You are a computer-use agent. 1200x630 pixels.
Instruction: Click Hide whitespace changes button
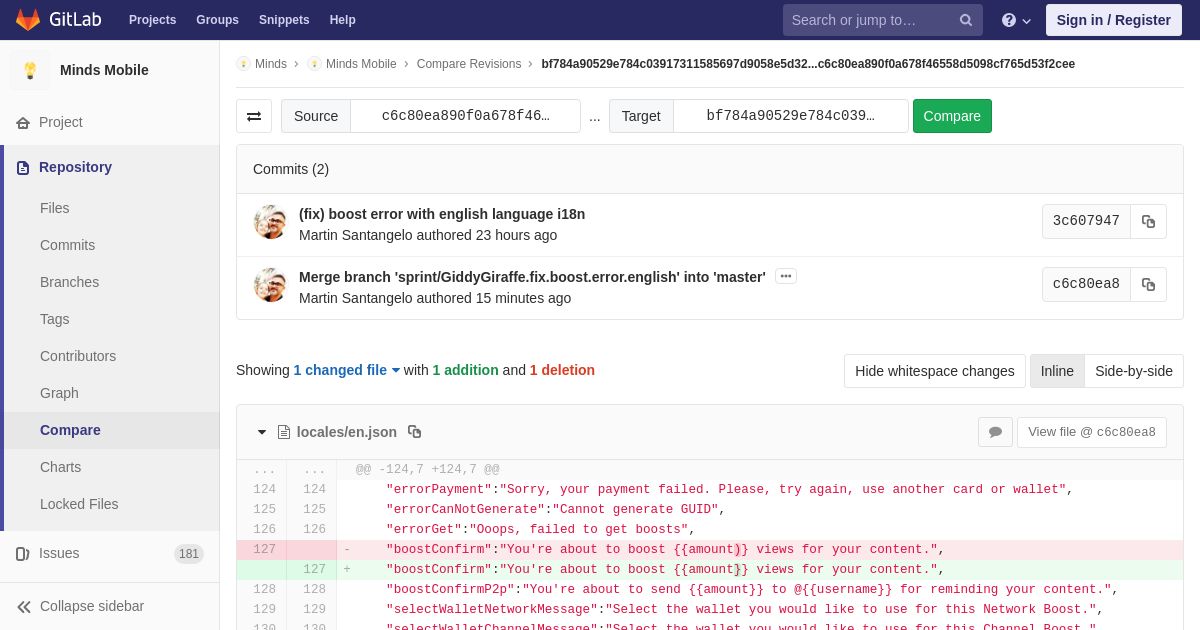click(x=934, y=371)
